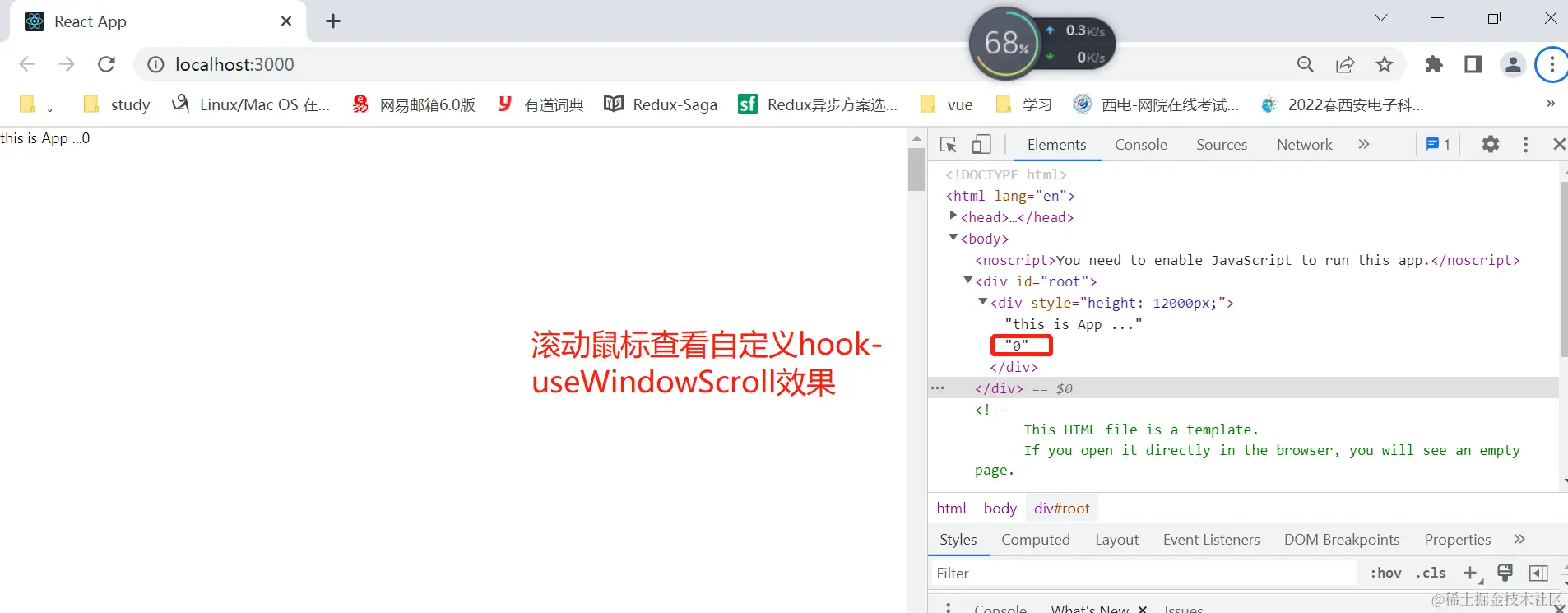Open the 网易邮箱6.0版 bookmark
The image size is (1568, 613).
tap(414, 104)
